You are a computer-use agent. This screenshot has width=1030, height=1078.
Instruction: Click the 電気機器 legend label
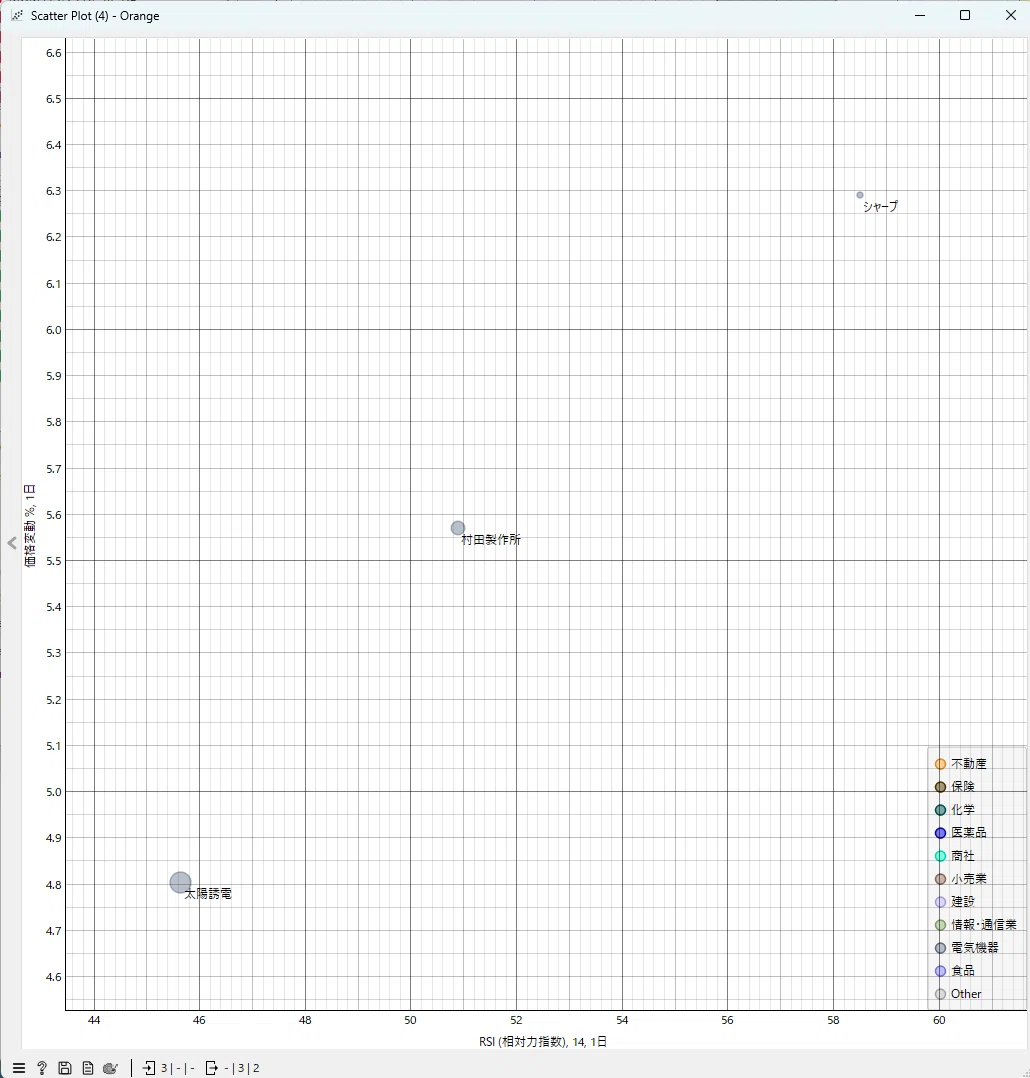pos(975,948)
